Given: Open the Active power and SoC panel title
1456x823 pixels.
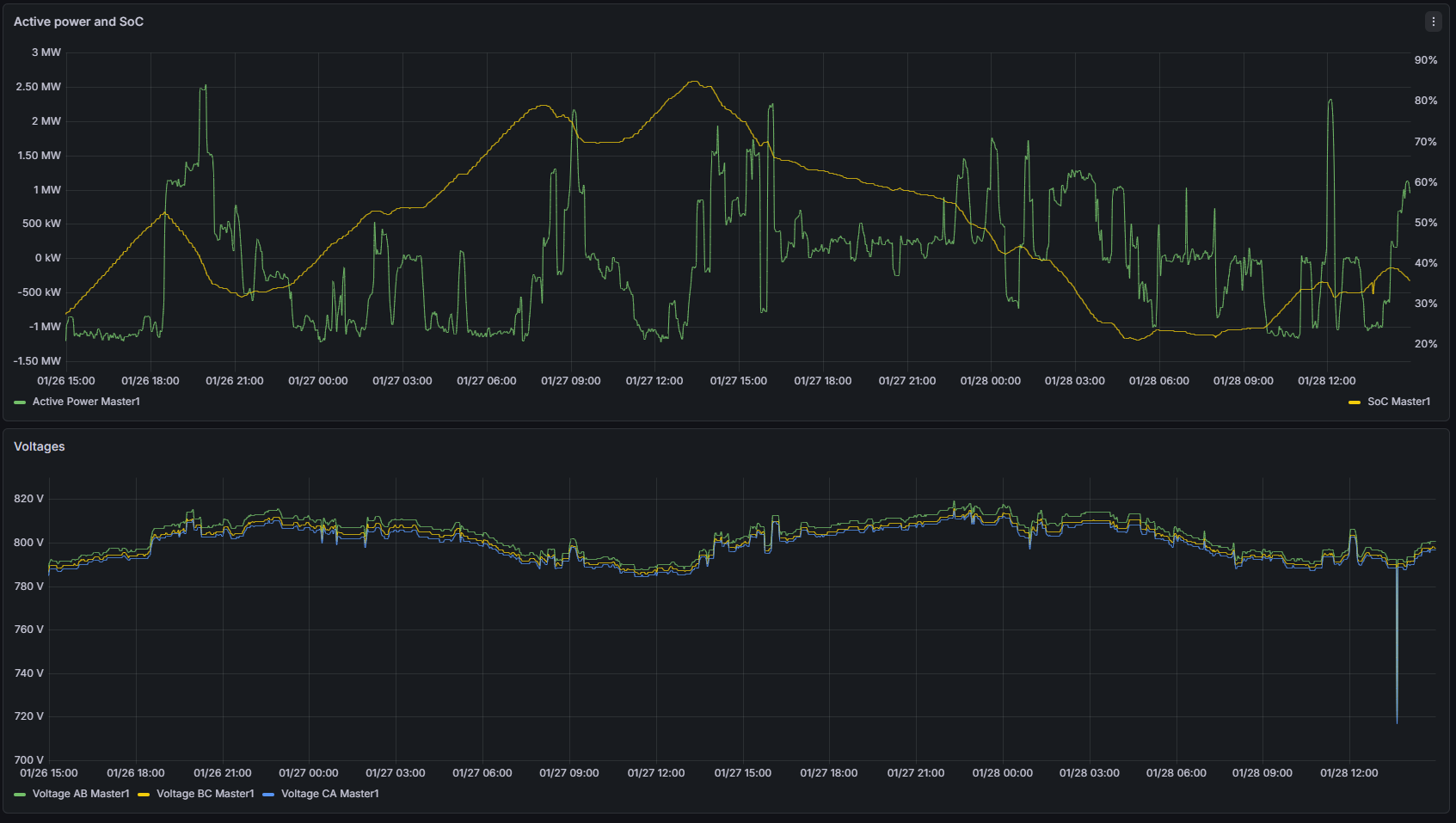Looking at the screenshot, I should click(x=78, y=21).
